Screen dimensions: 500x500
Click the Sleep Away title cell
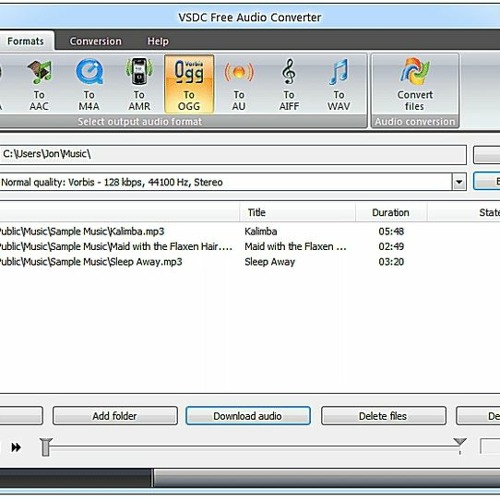coord(270,262)
